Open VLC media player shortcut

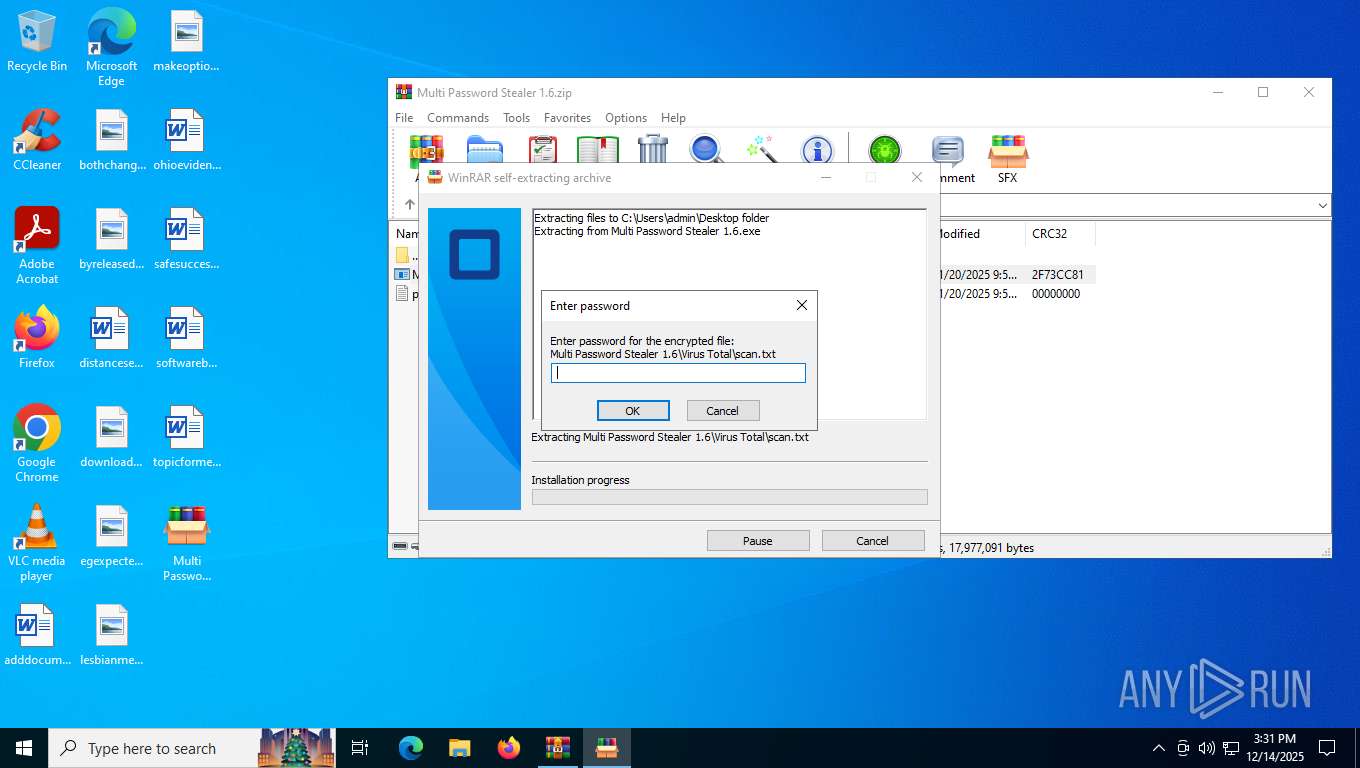pos(37,542)
